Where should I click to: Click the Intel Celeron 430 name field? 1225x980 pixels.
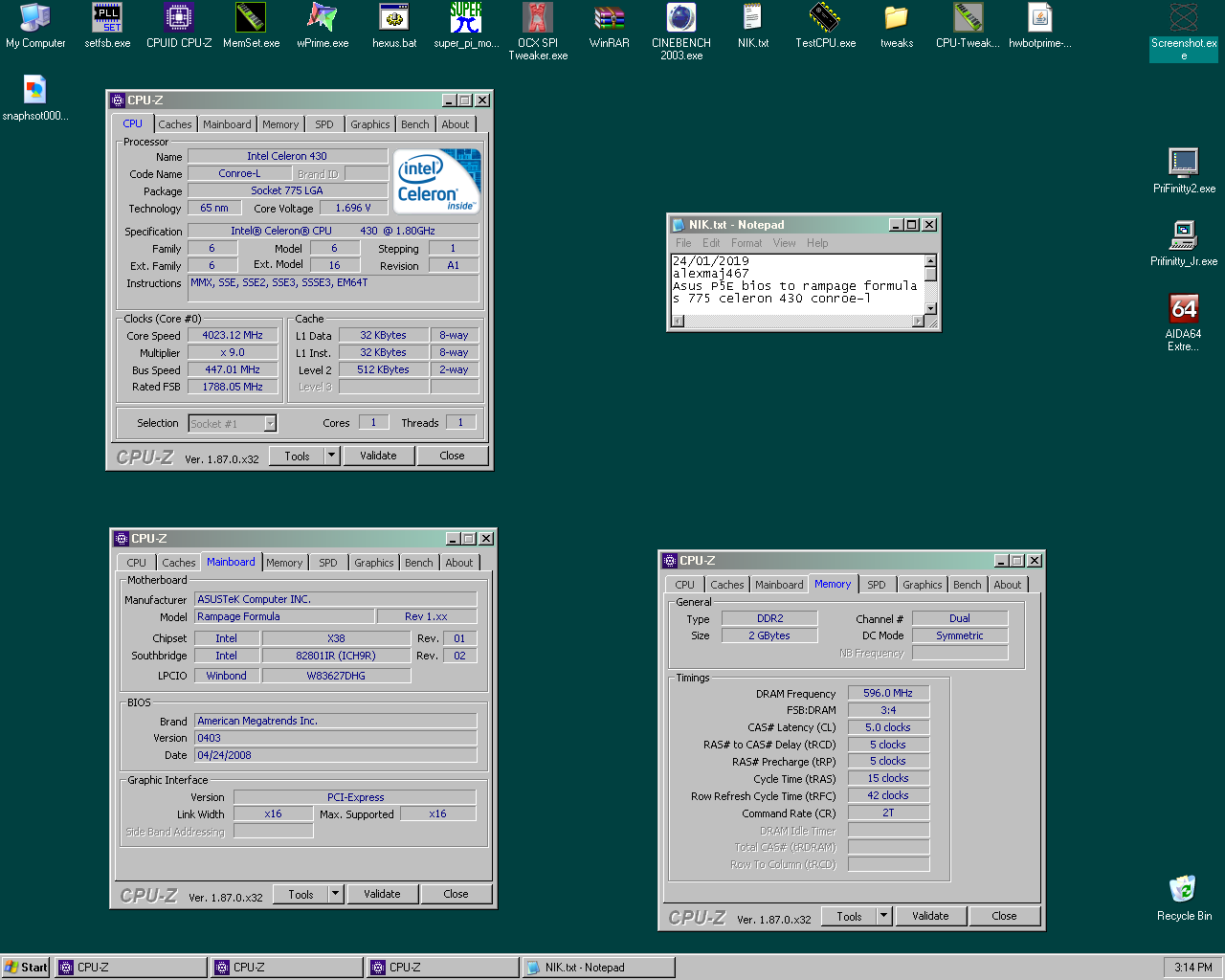coord(287,156)
